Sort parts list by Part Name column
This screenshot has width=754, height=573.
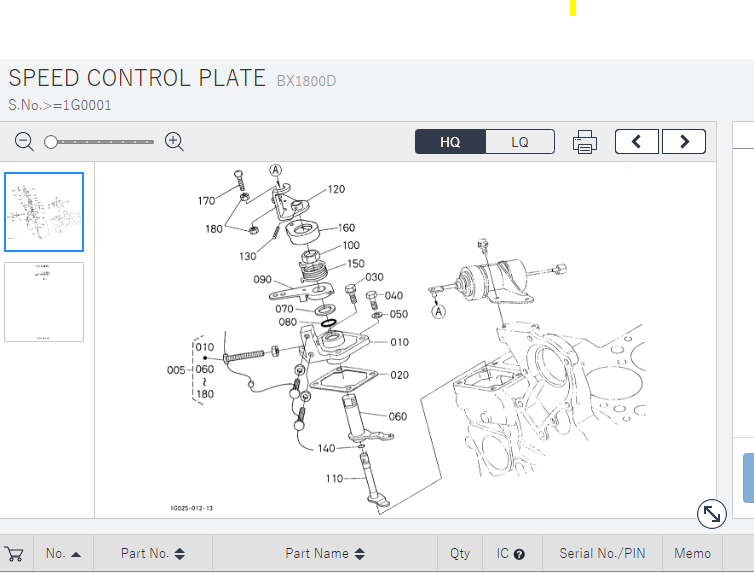pyautogui.click(x=325, y=553)
